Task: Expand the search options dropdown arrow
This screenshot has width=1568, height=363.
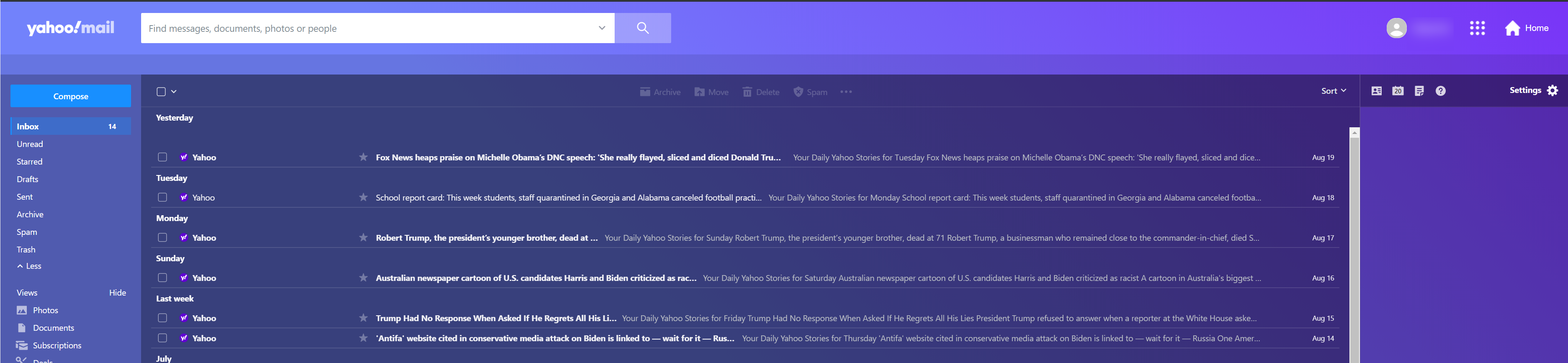Action: (x=601, y=28)
